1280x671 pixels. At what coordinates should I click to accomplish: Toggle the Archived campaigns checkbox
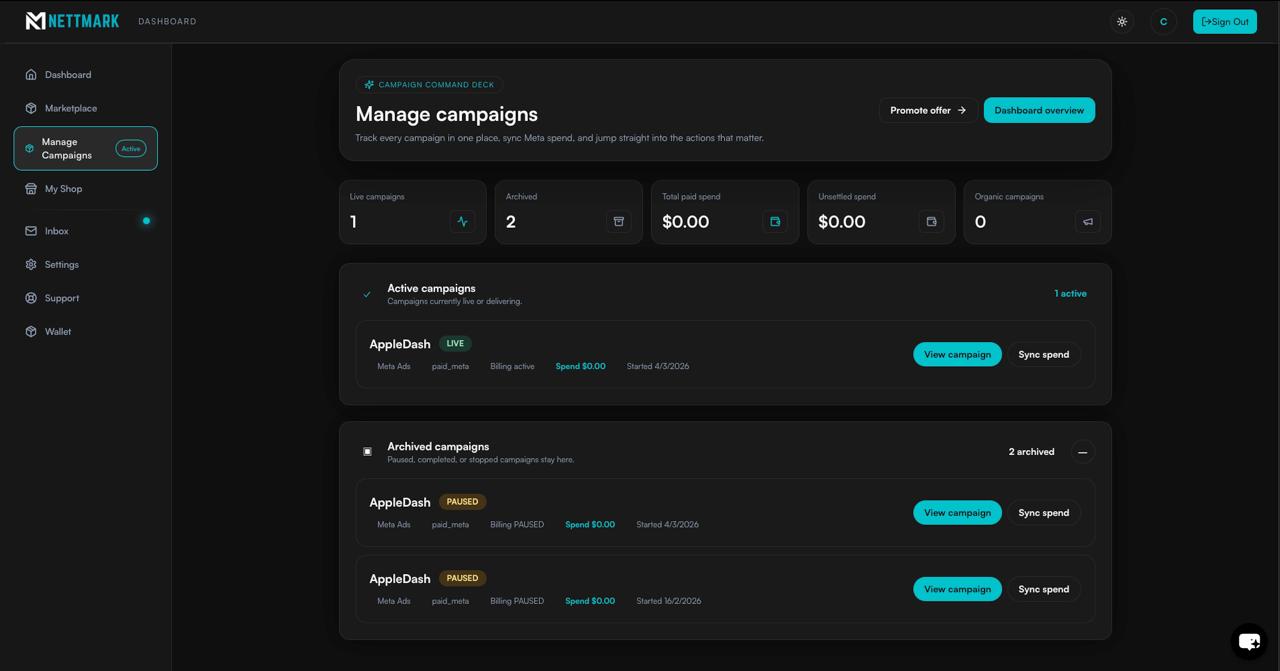coord(367,451)
